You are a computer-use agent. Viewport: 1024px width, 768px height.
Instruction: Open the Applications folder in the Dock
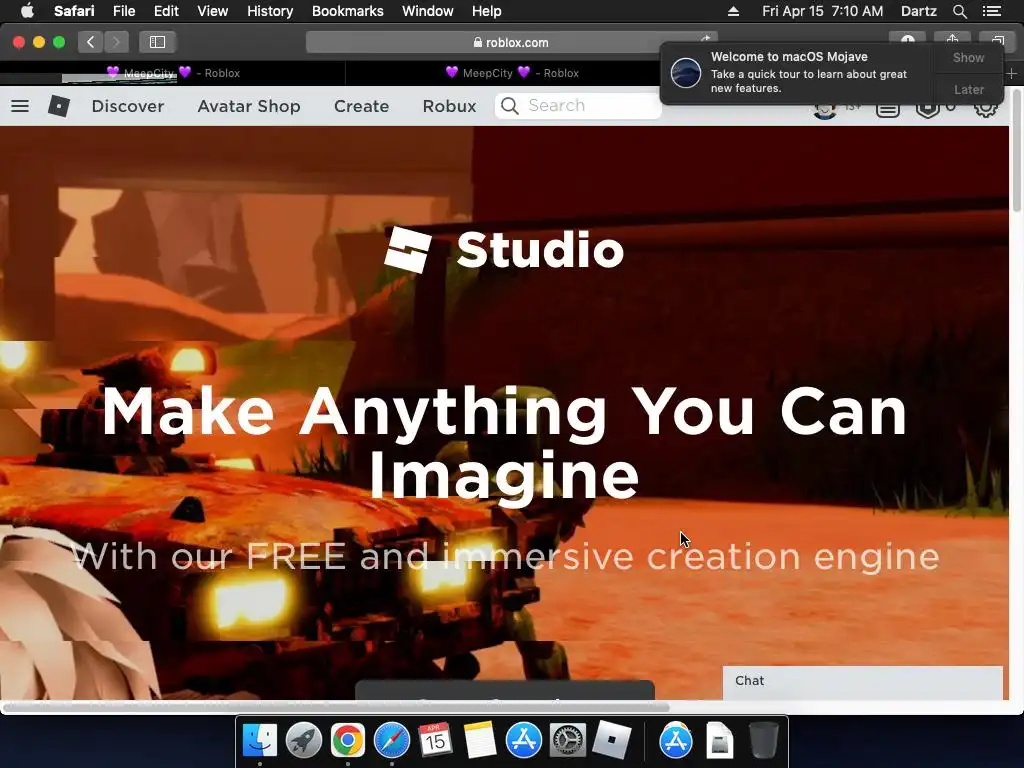point(676,741)
